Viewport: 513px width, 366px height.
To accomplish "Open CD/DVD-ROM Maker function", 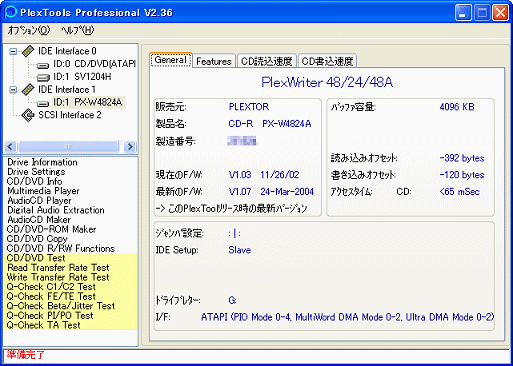I will click(x=51, y=229).
